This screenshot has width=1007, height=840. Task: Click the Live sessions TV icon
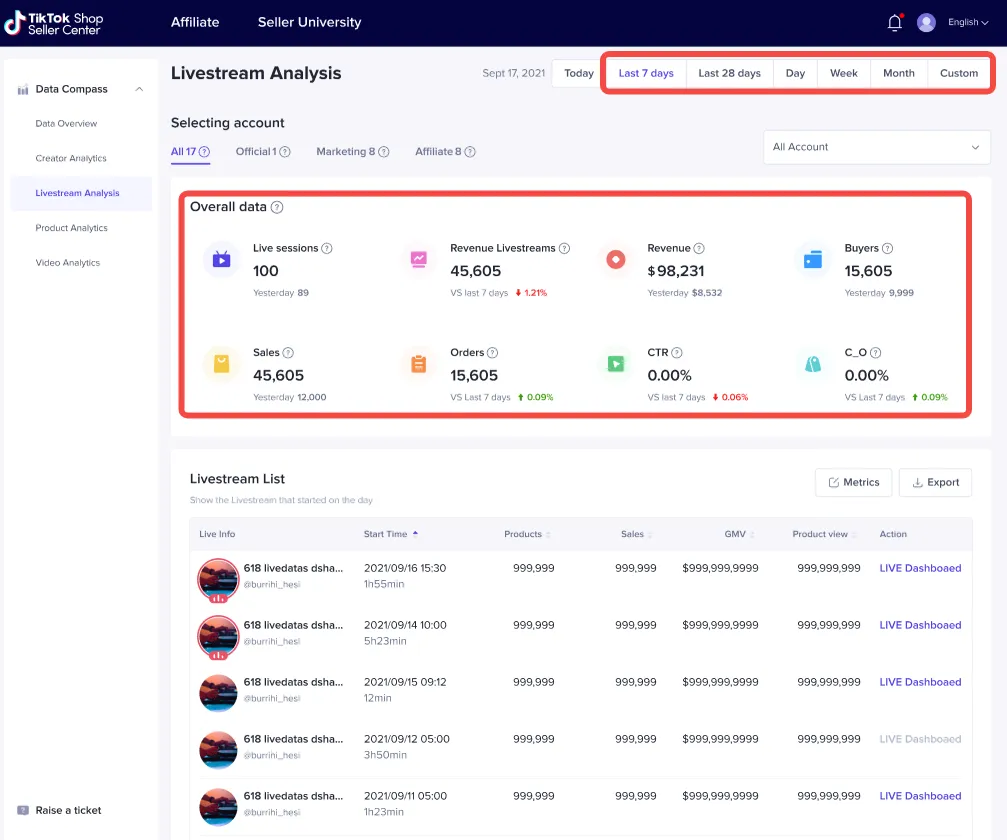(222, 260)
